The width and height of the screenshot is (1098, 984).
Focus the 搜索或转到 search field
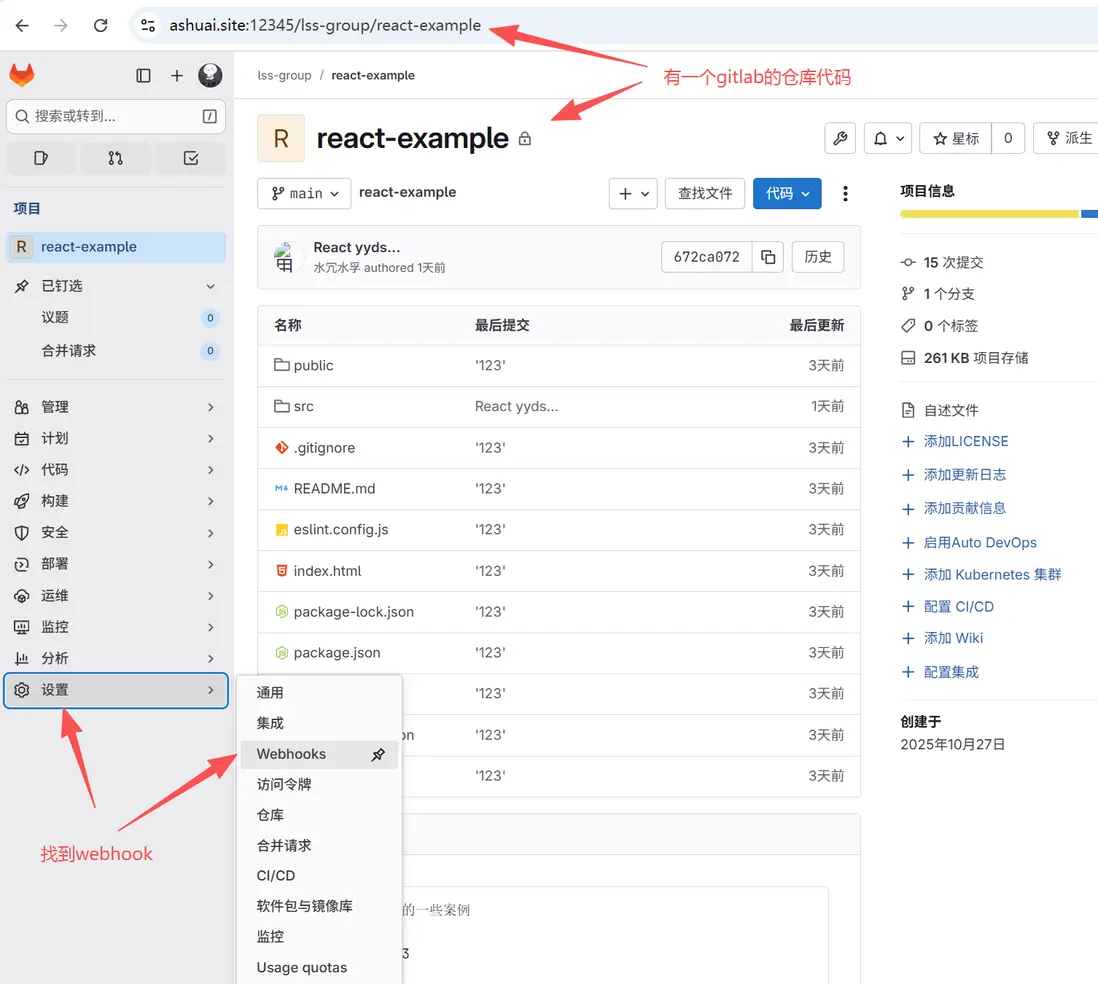click(x=116, y=116)
